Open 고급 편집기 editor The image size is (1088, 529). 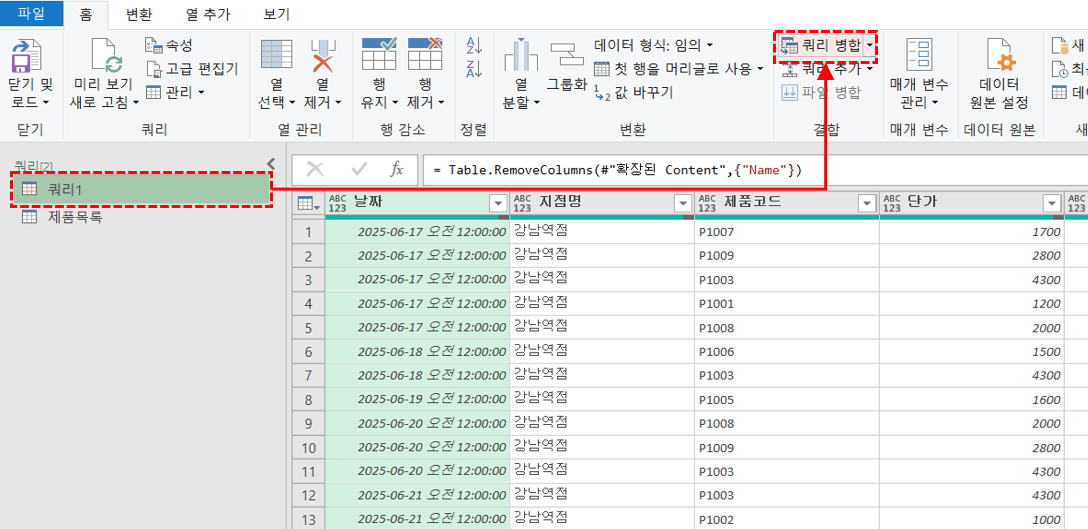[192, 68]
